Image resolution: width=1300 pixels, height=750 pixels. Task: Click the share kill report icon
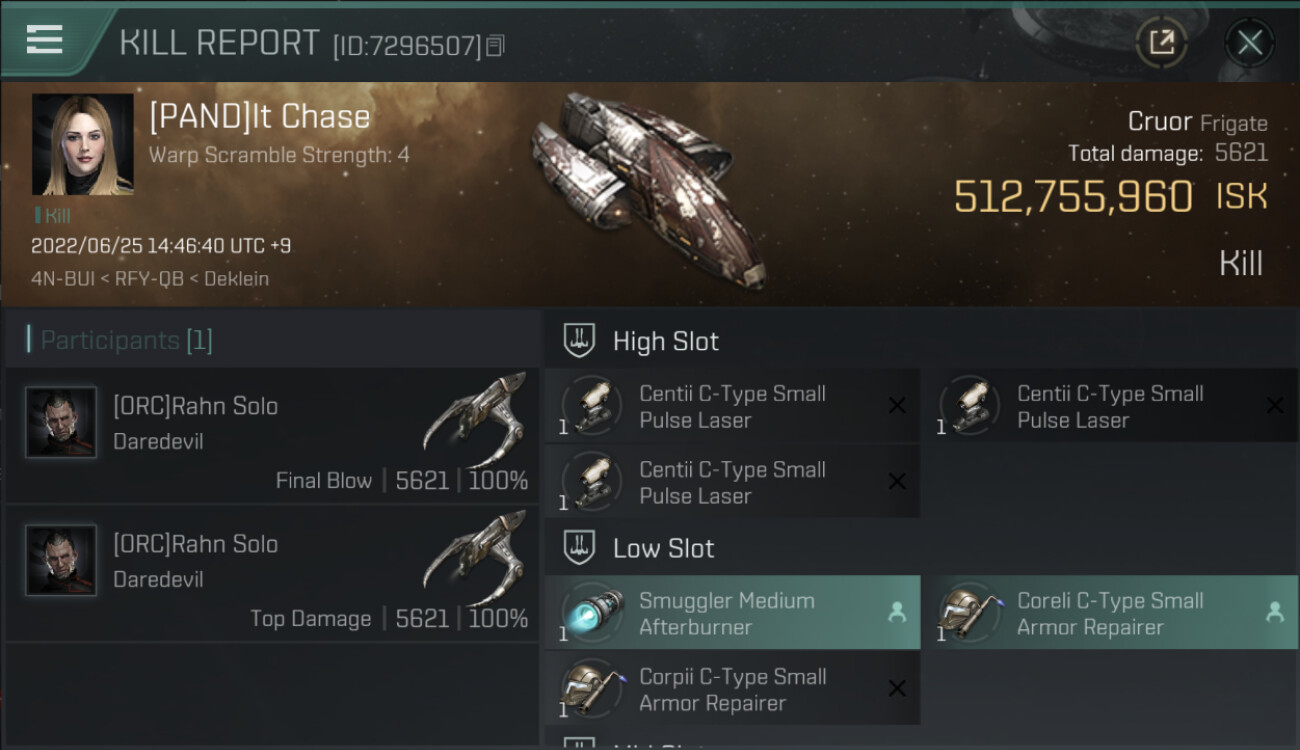(x=1161, y=42)
